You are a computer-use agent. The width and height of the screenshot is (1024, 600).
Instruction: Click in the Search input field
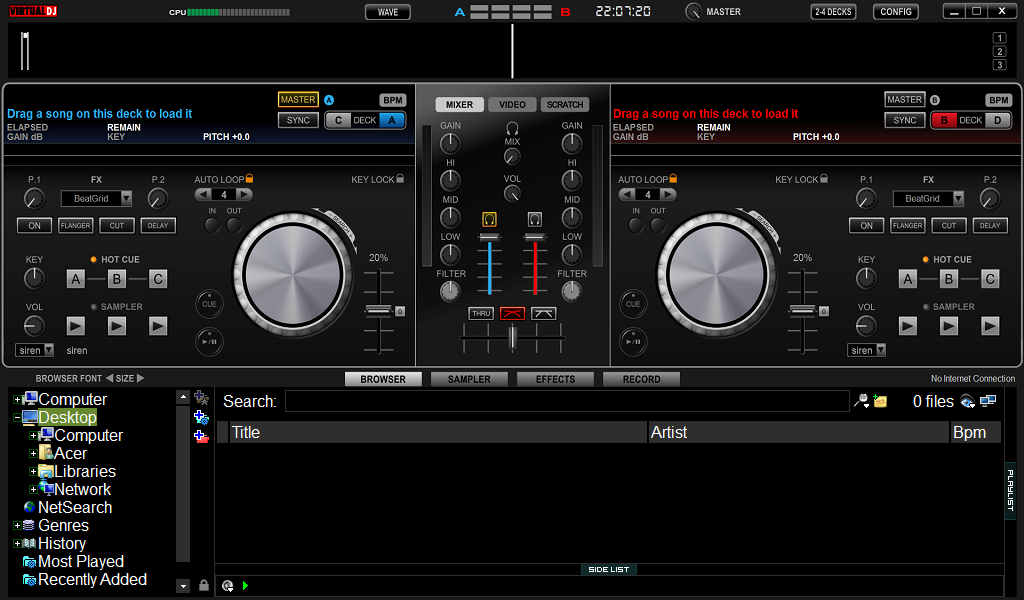point(567,401)
